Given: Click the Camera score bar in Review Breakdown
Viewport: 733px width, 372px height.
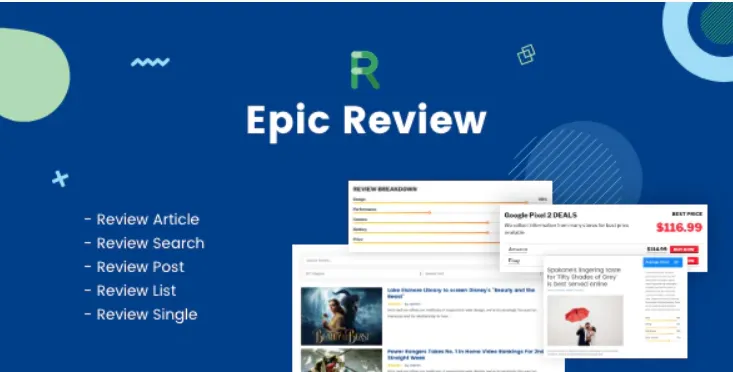Looking at the screenshot, I should click(x=421, y=222).
